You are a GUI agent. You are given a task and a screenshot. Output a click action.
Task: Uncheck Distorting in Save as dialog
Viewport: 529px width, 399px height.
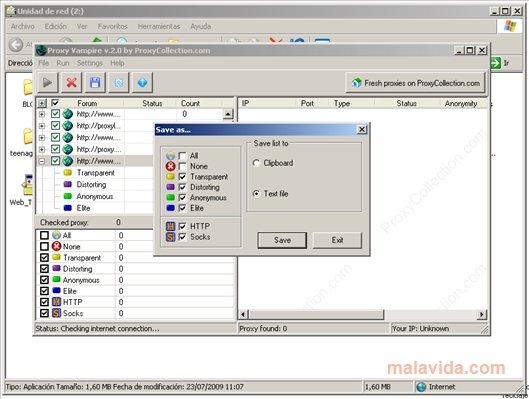click(183, 187)
